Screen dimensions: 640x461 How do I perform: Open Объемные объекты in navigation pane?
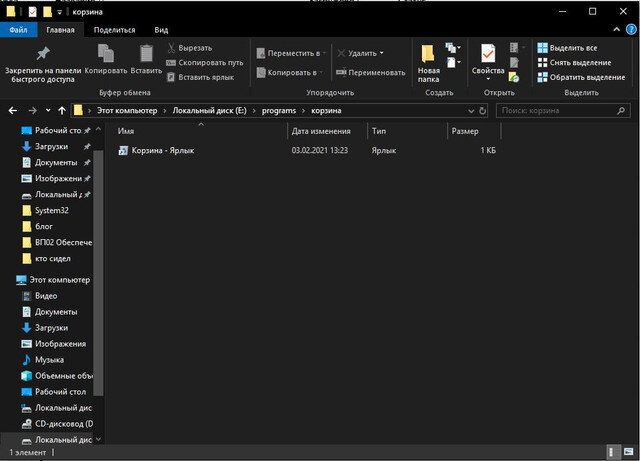point(57,376)
